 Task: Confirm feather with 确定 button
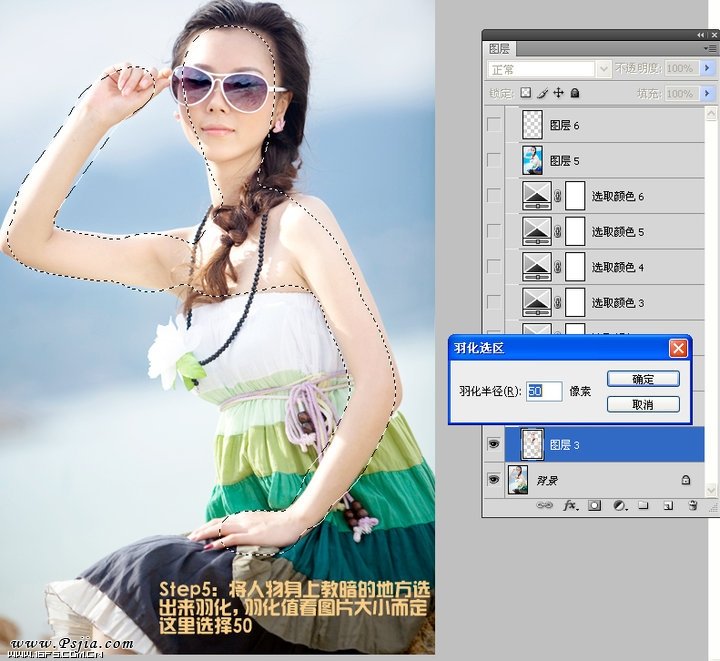[643, 379]
